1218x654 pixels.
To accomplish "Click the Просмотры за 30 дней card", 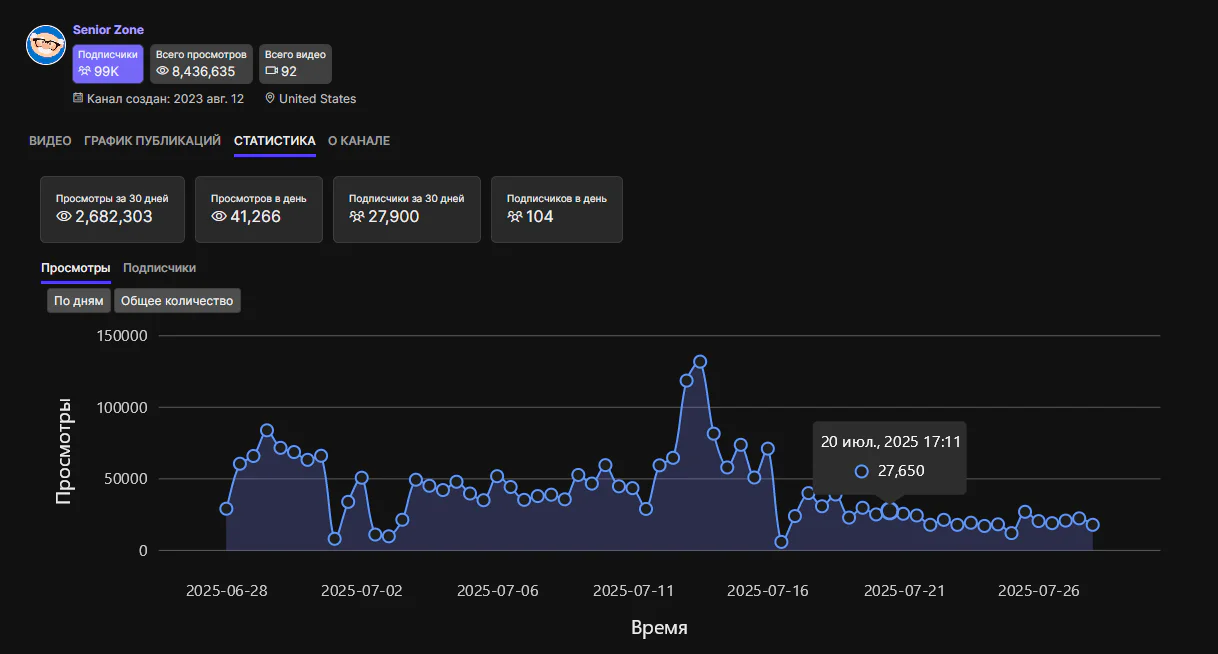I will (x=112, y=209).
